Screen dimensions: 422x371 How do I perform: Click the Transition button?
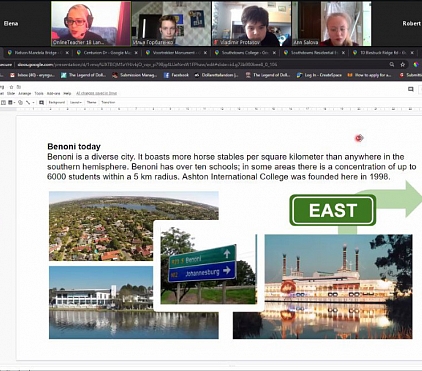point(108,102)
